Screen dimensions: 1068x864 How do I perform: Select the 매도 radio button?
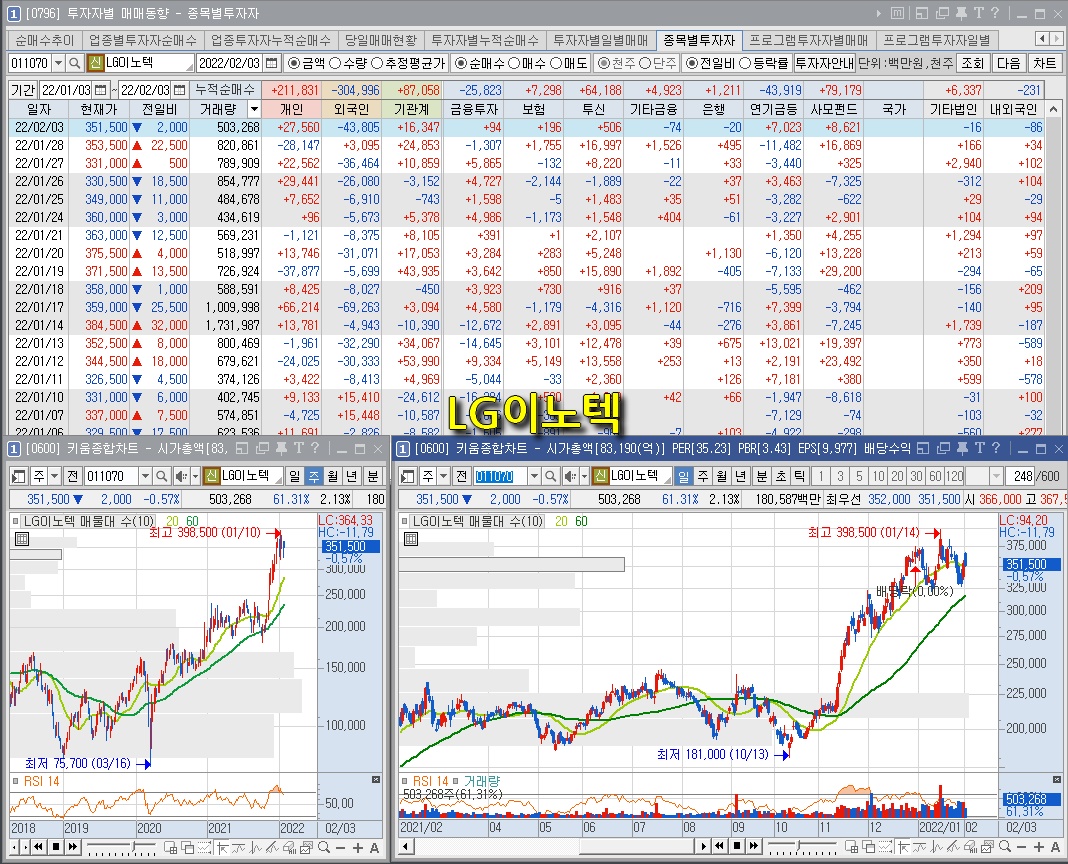555,63
